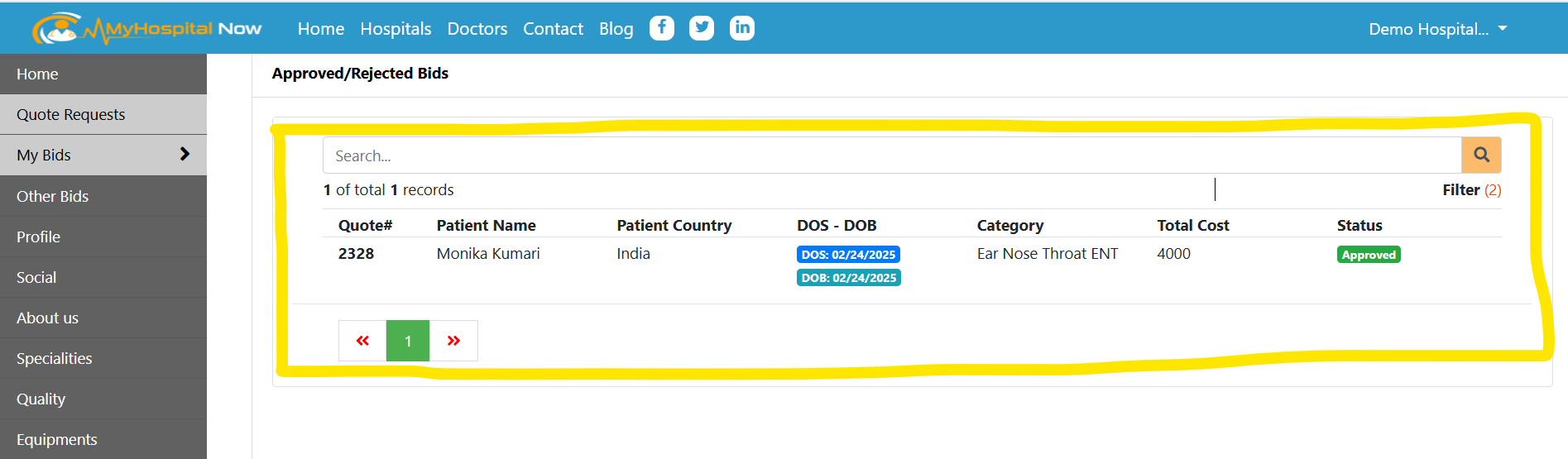Screen dimensions: 1568x459
Task: Click the green Approved status badge
Action: (x=1369, y=255)
